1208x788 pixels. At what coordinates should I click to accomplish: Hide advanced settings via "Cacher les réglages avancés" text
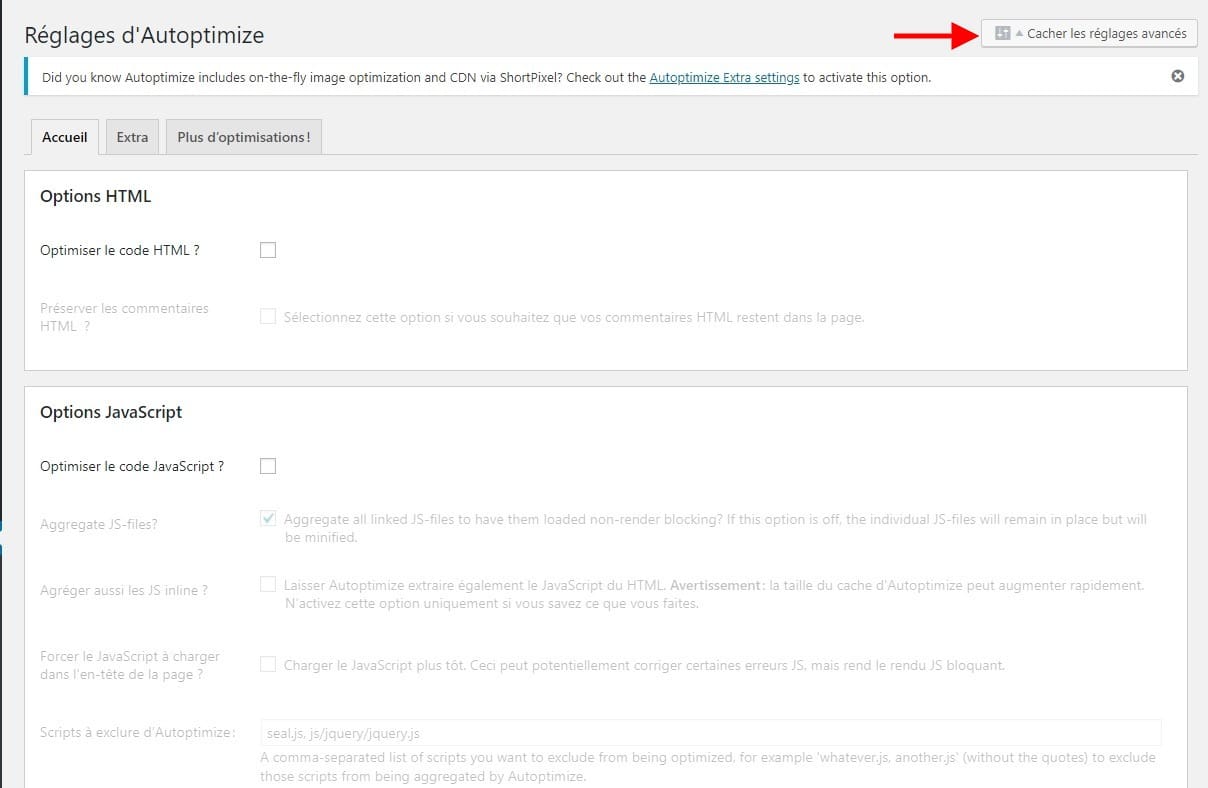(x=1106, y=34)
